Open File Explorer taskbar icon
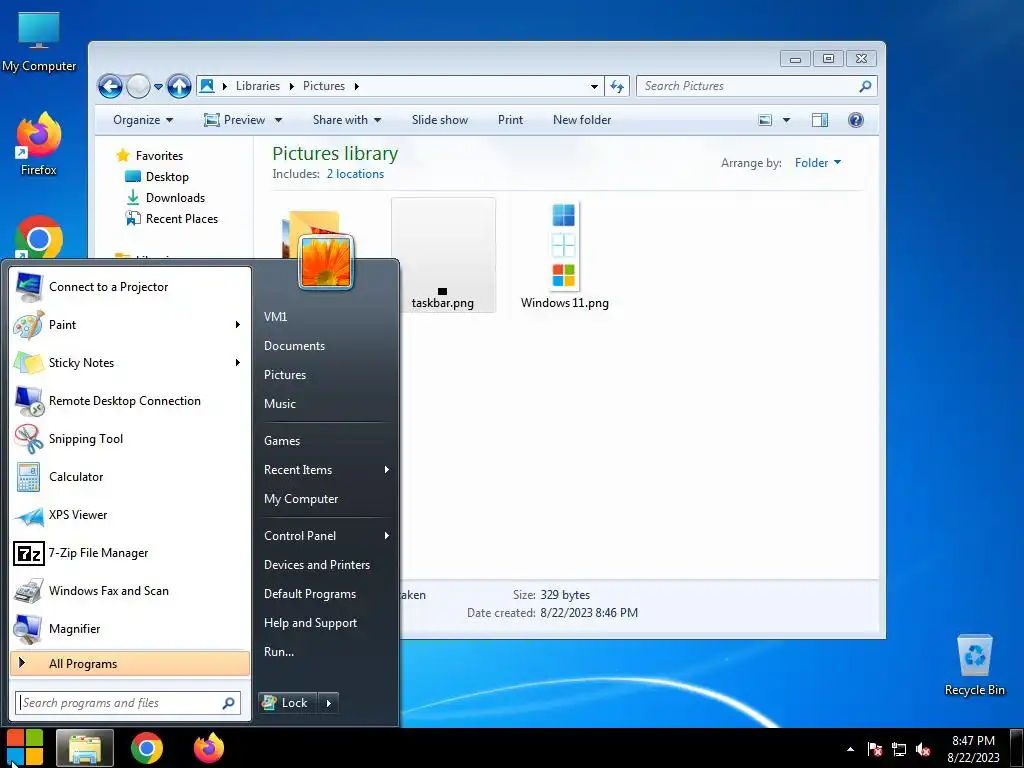The image size is (1024, 768). (85, 748)
